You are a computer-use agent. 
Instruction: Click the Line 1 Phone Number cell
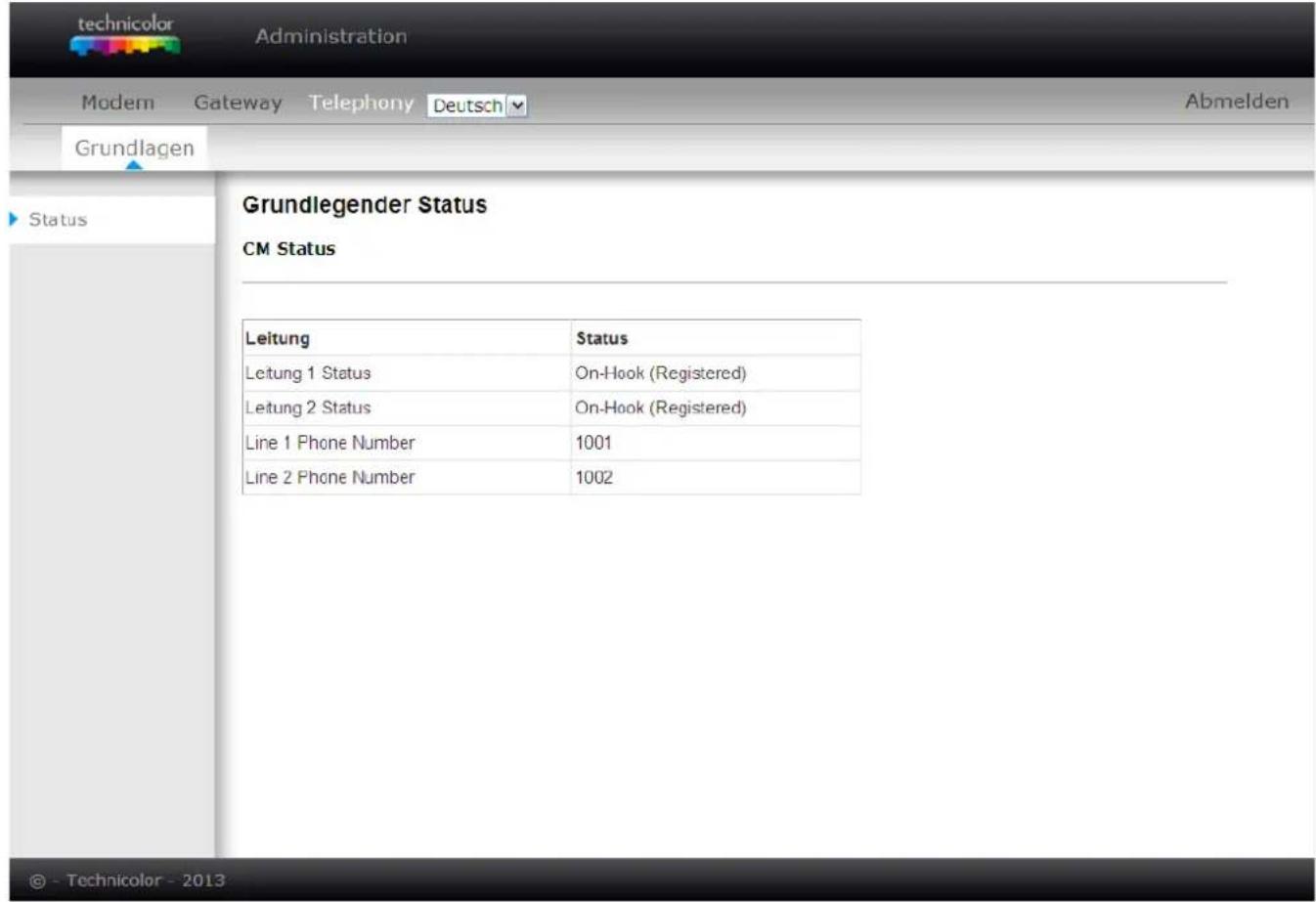coord(407,443)
